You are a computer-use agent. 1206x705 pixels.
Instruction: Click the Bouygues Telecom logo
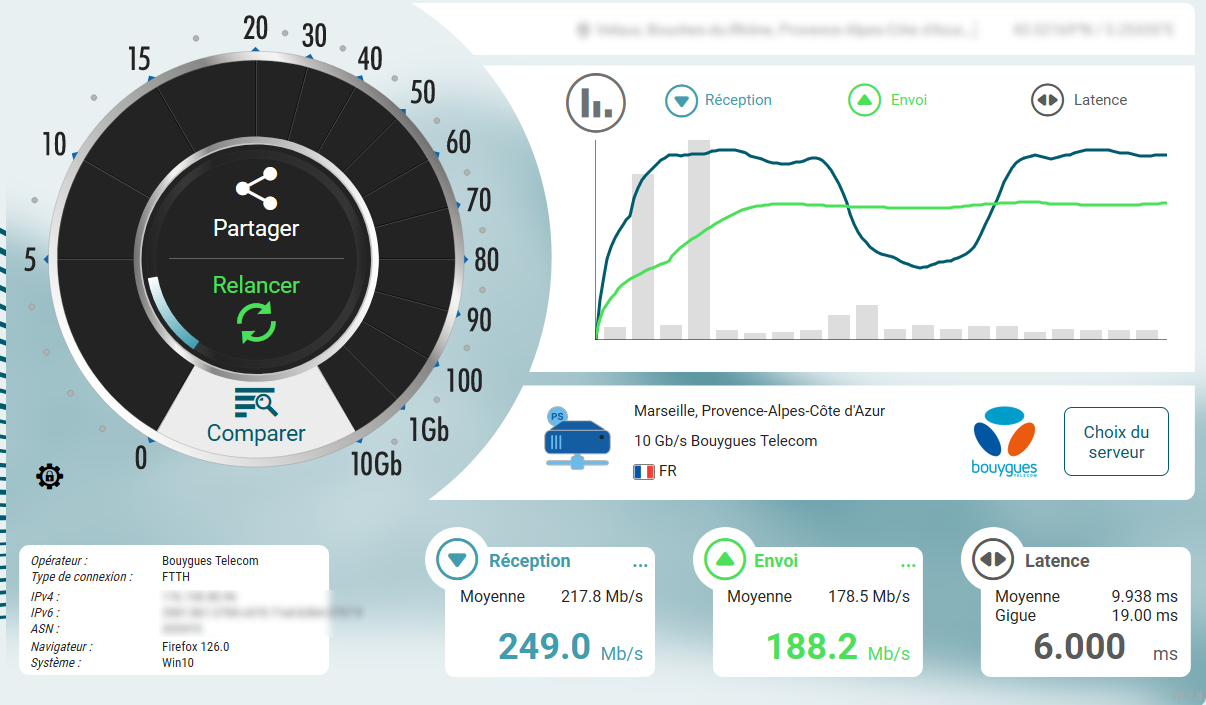click(x=1004, y=442)
